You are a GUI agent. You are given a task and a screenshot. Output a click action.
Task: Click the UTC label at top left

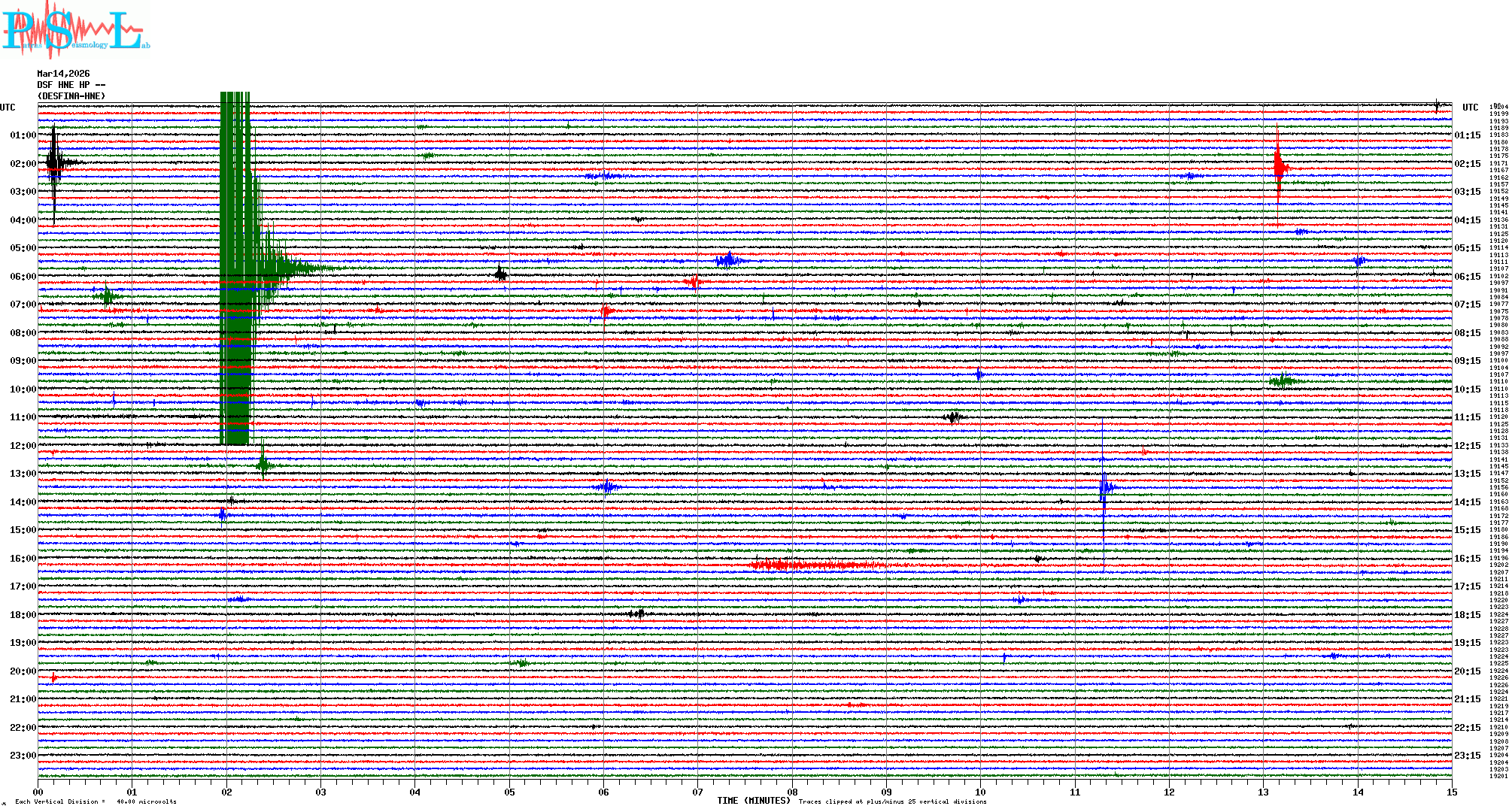click(x=8, y=108)
